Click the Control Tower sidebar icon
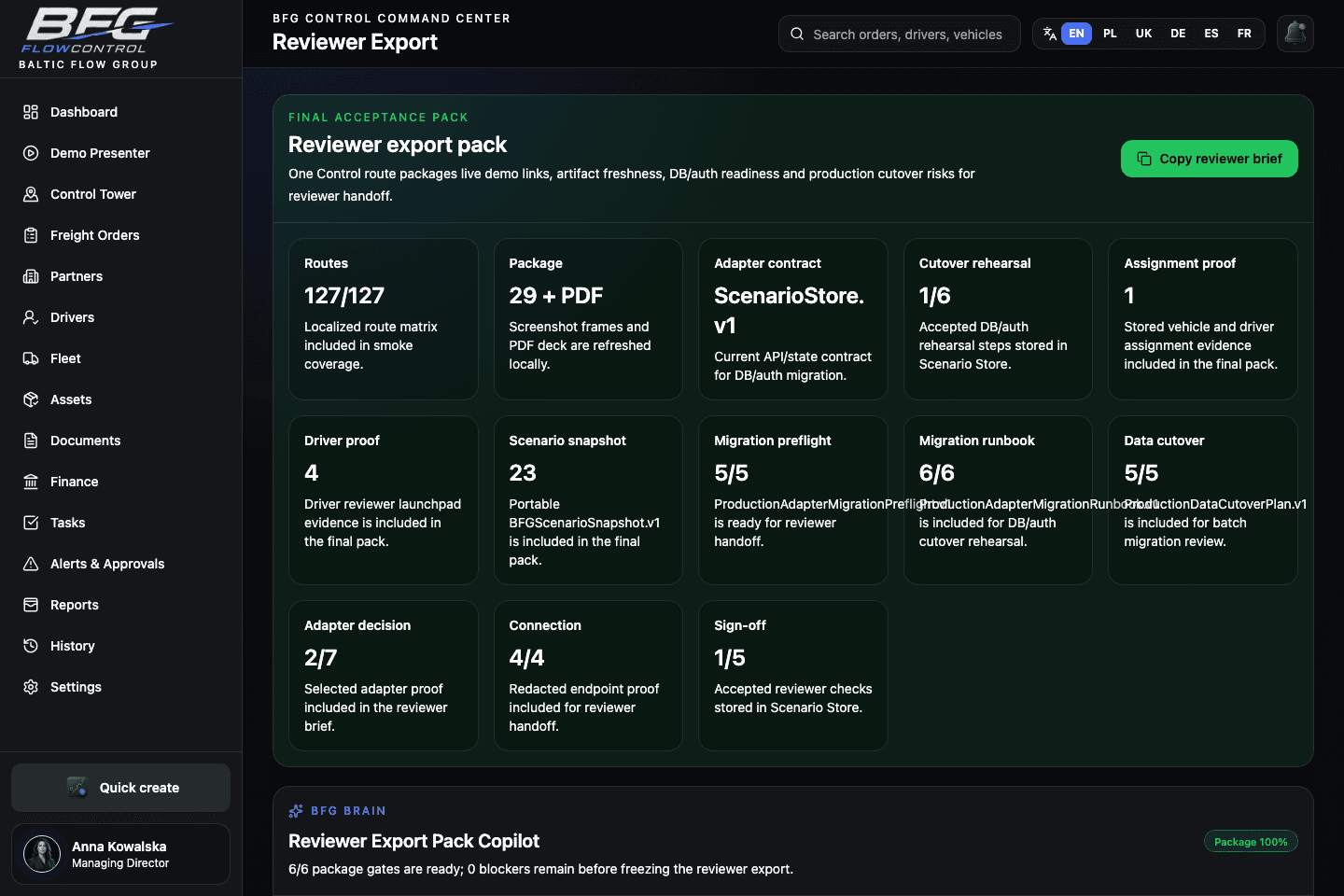Viewport: 1344px width, 896px height. click(31, 194)
